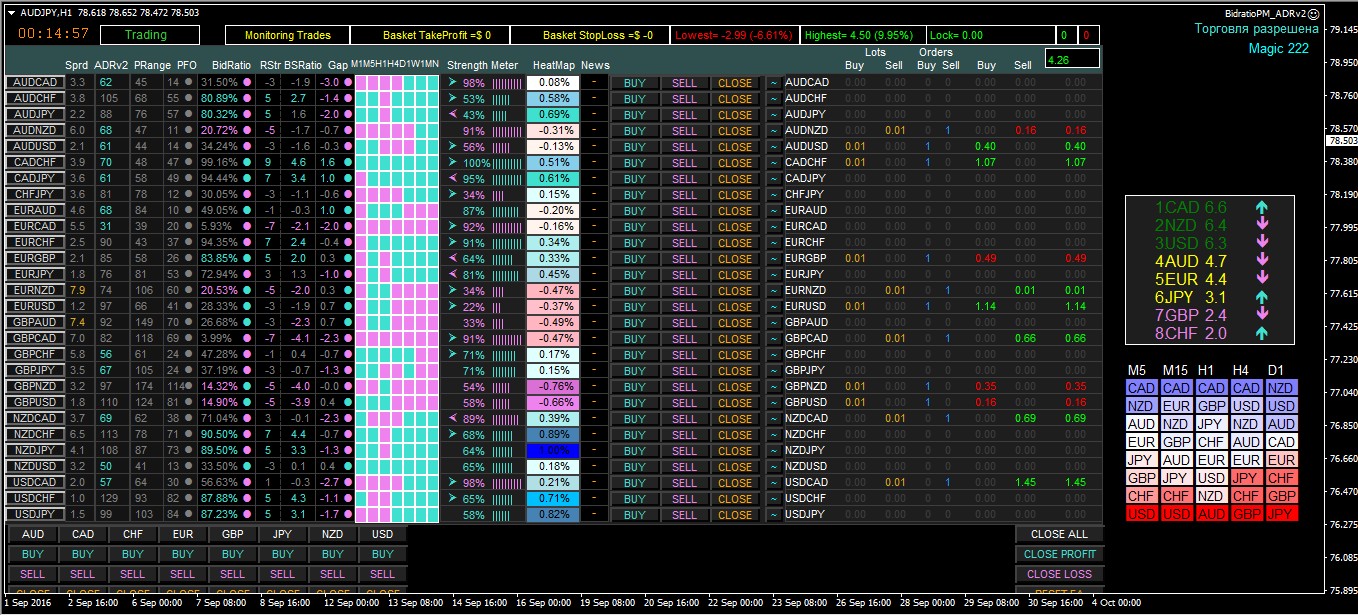Viewport: 1358px width, 616px height.
Task: Click the news dash icon in AUDCAD row
Action: pyautogui.click(x=594, y=82)
